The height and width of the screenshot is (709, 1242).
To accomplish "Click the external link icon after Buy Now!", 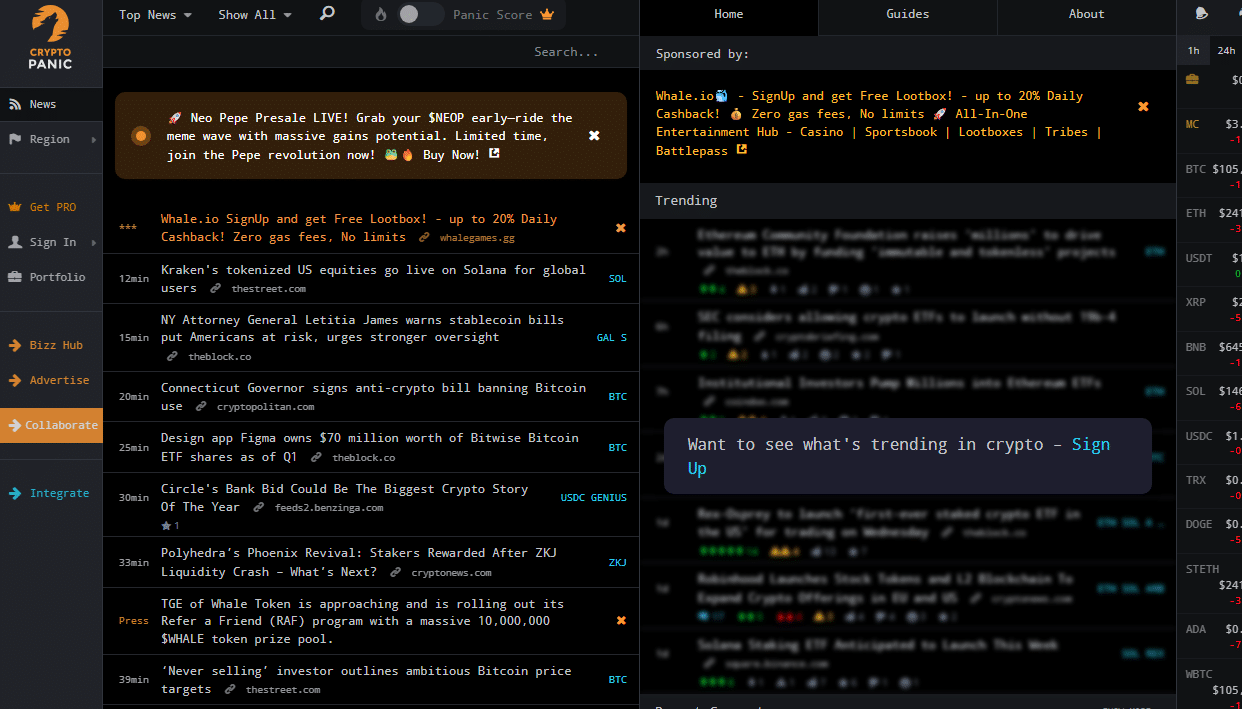I will coord(494,154).
